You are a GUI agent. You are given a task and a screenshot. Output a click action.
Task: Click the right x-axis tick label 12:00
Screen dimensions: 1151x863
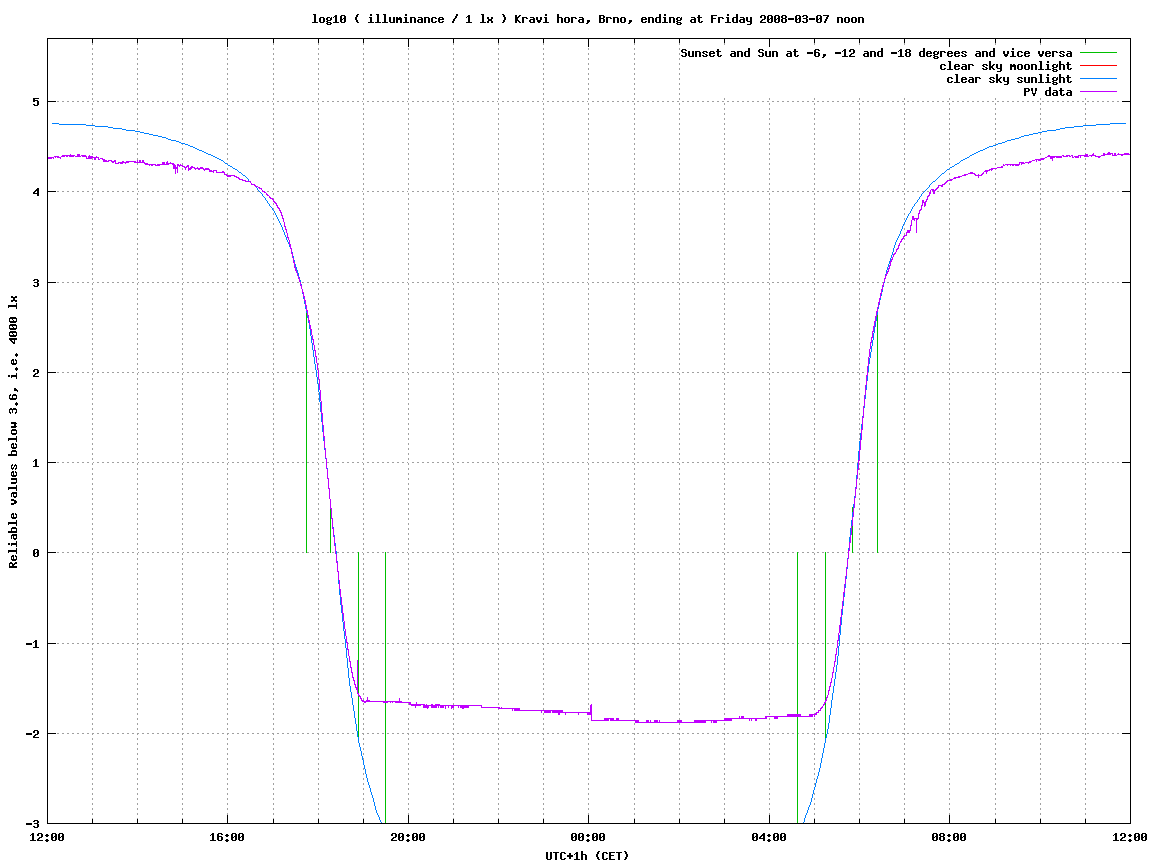click(x=1130, y=837)
